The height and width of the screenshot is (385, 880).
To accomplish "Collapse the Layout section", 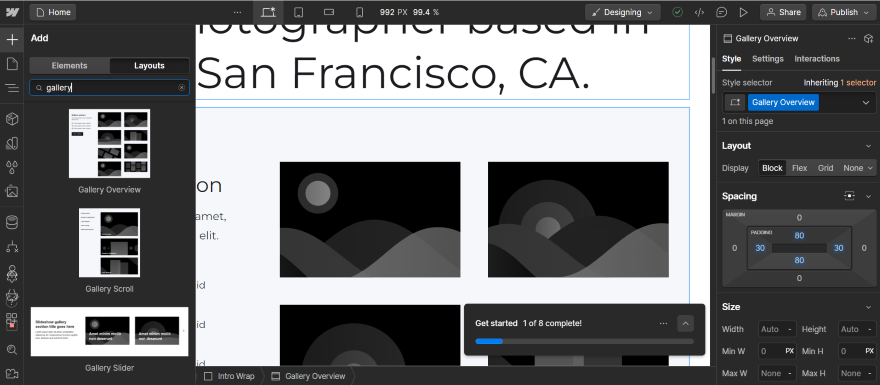I will [x=868, y=146].
